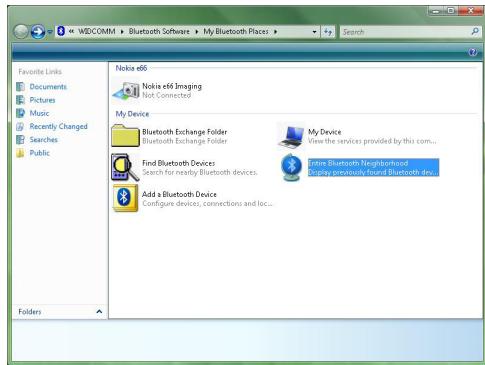Screen dimensions: 485x365
Task: Open the address bar history dropdown
Action: (314, 32)
